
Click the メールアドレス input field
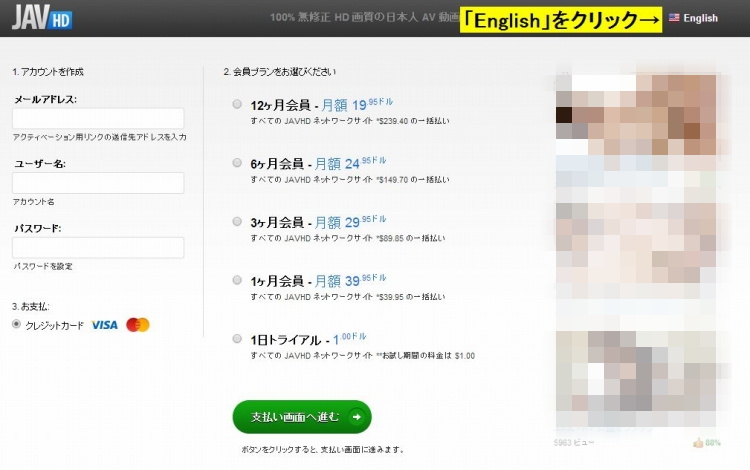click(x=98, y=118)
